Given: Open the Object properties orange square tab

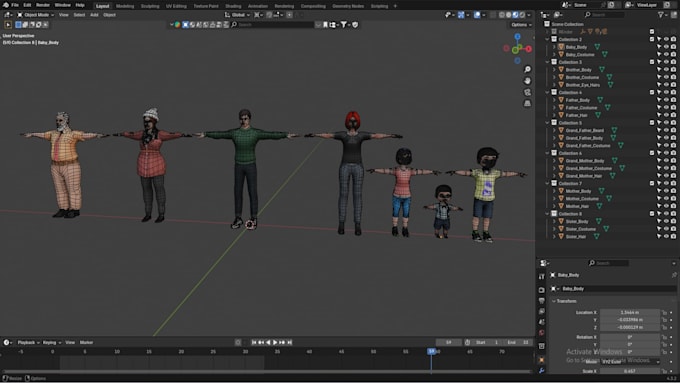Looking at the screenshot, I should pyautogui.click(x=542, y=360).
